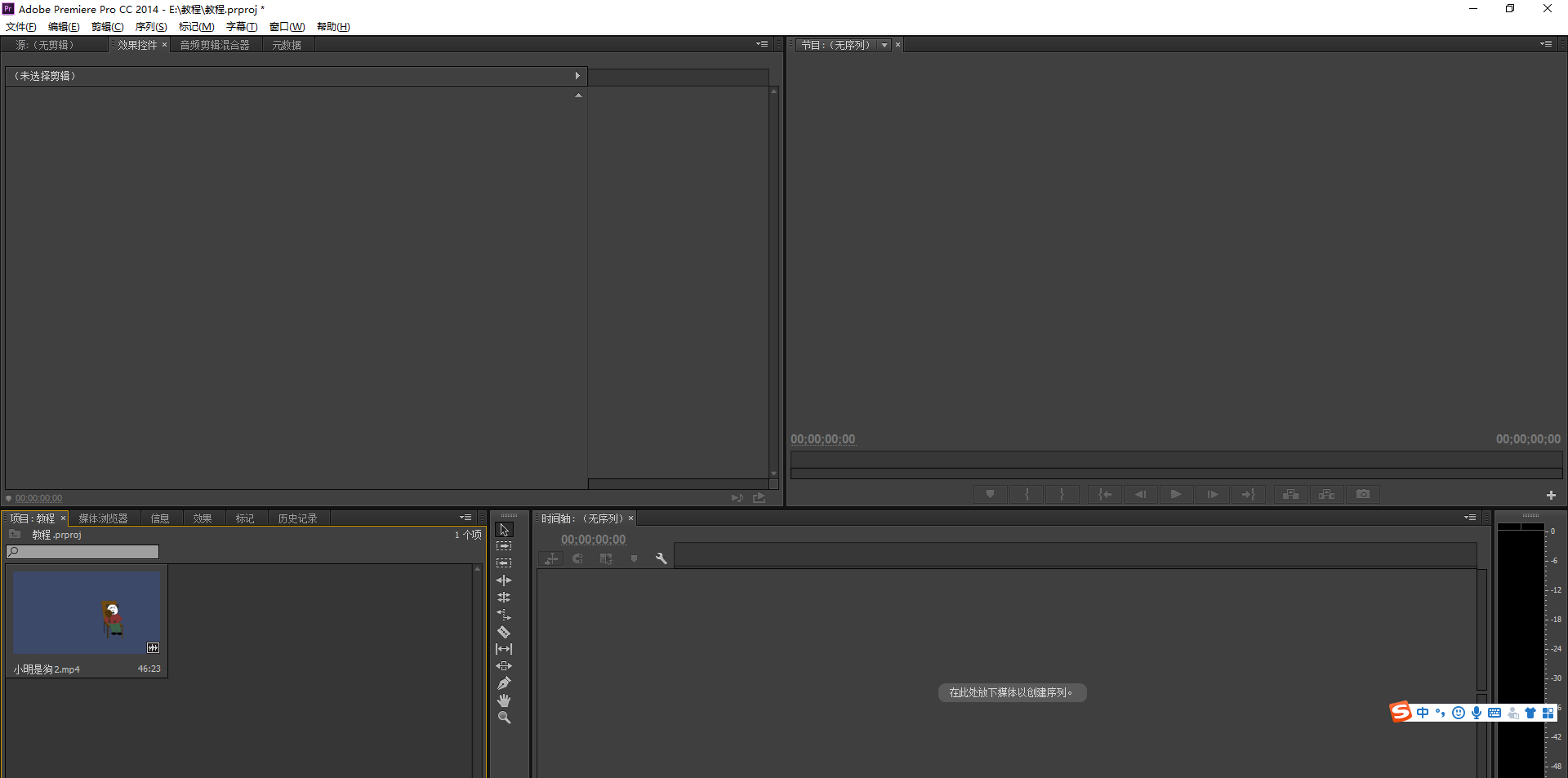Viewport: 1568px width, 778px height.
Task: Select the Selection tool arrow
Action: coord(504,530)
